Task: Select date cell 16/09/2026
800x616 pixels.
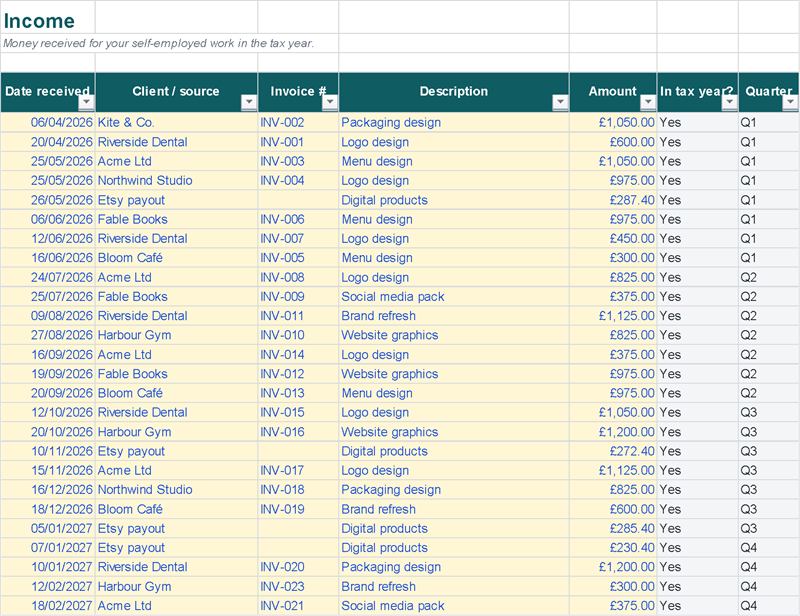Action: click(48, 355)
